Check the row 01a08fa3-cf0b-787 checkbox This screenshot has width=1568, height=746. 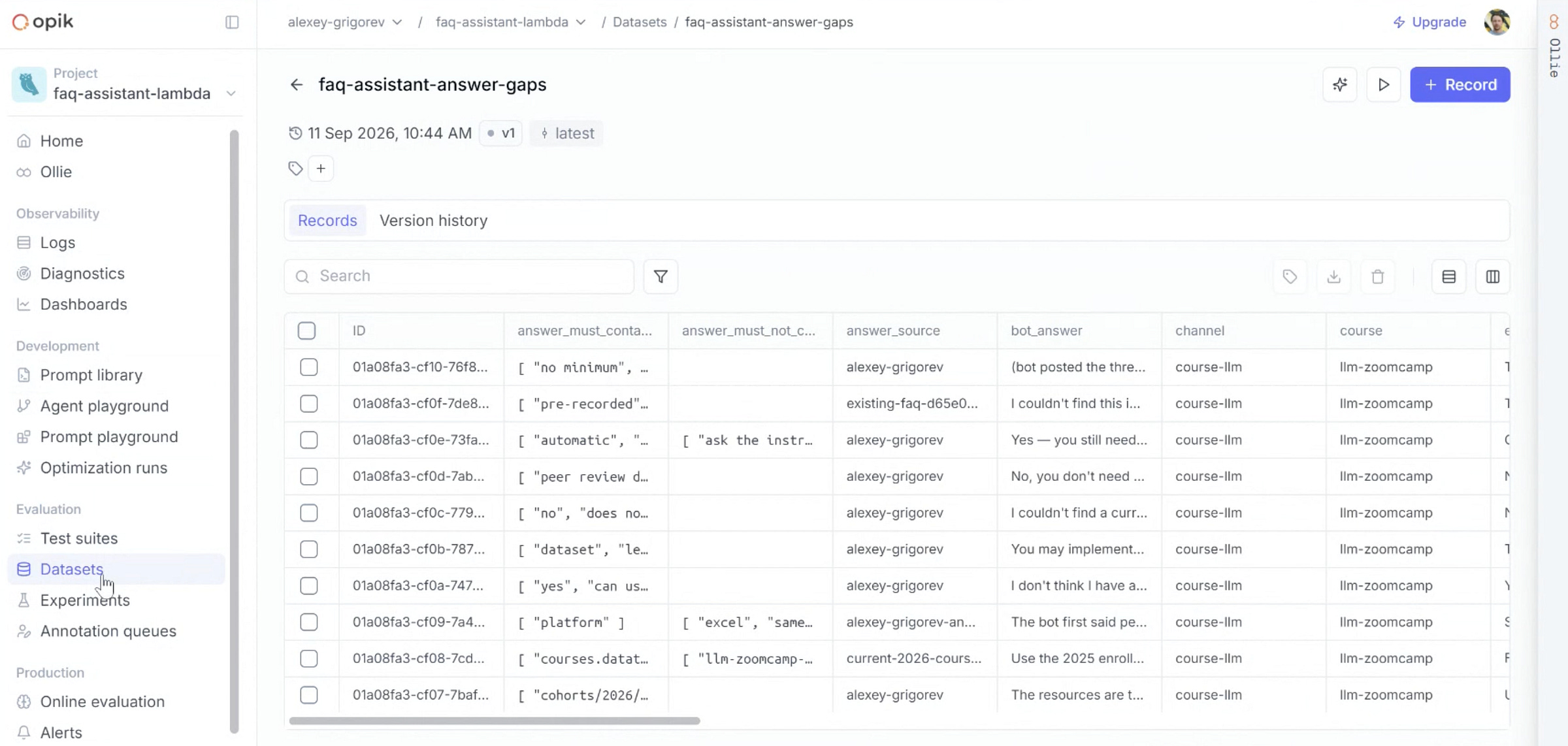pyautogui.click(x=308, y=549)
